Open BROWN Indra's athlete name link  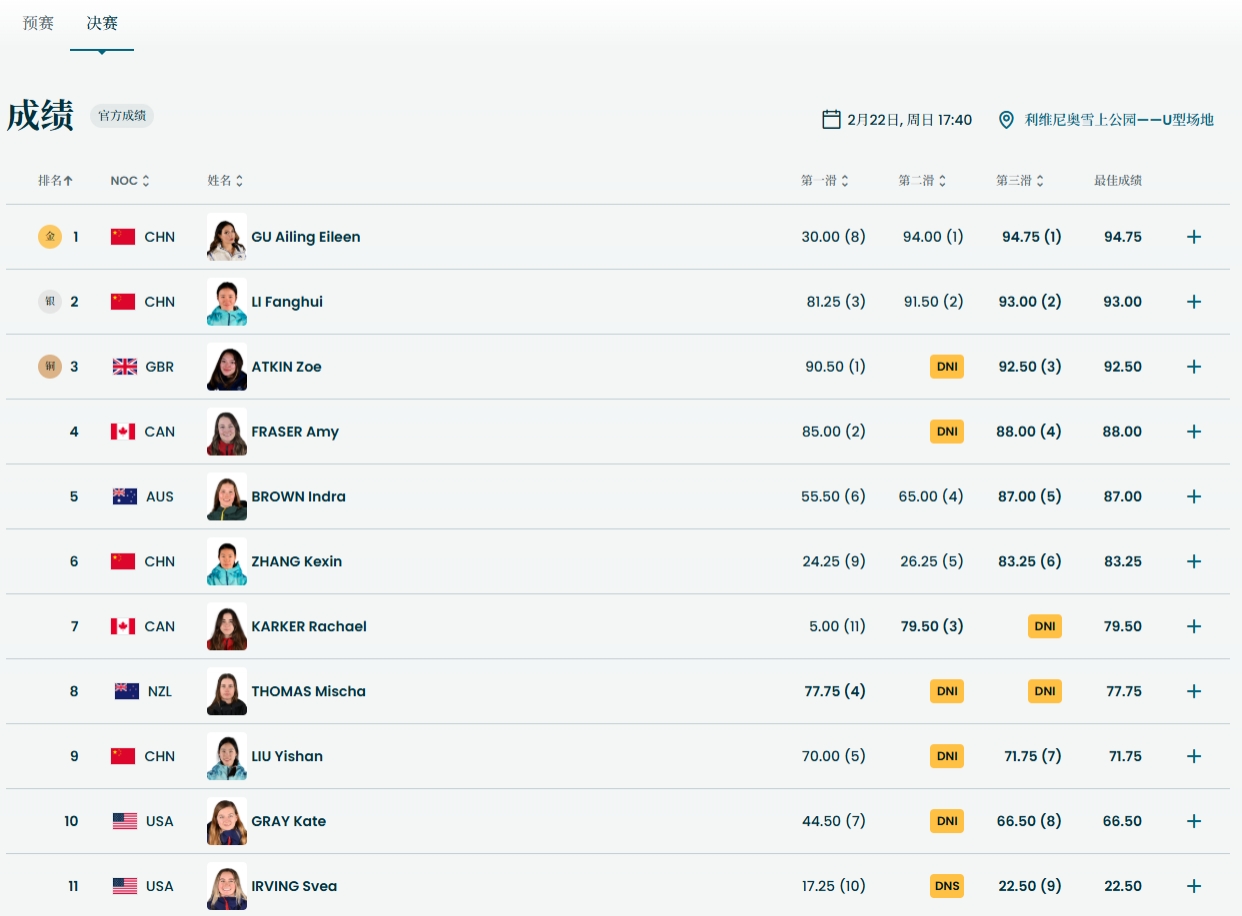coord(298,497)
